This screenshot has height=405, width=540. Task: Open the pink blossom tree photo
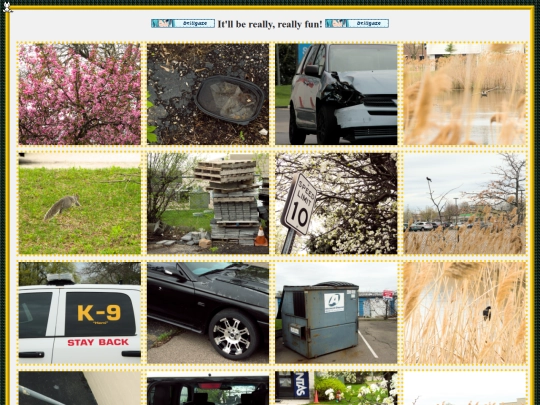(80, 94)
